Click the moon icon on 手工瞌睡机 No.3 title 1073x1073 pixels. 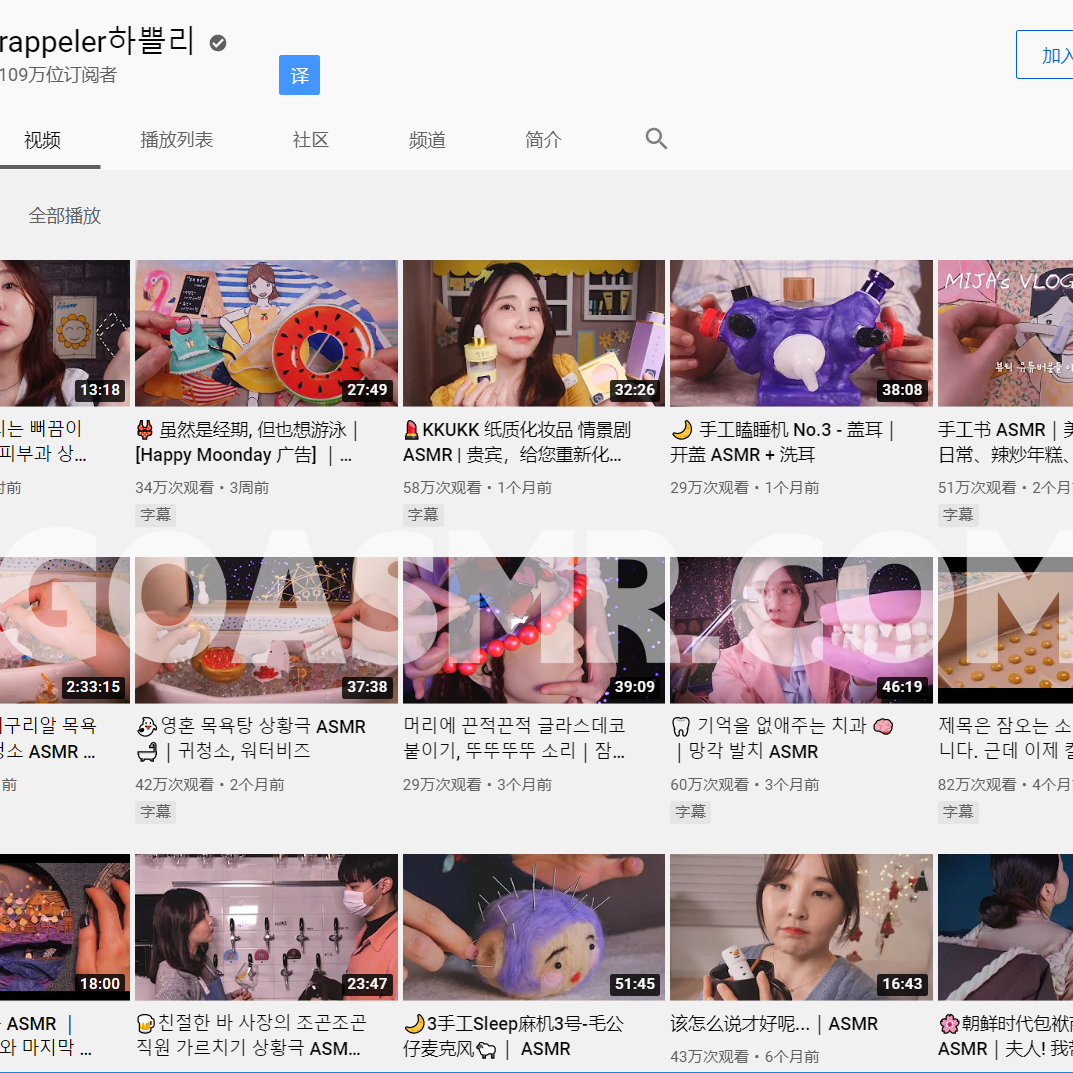pyautogui.click(x=684, y=428)
